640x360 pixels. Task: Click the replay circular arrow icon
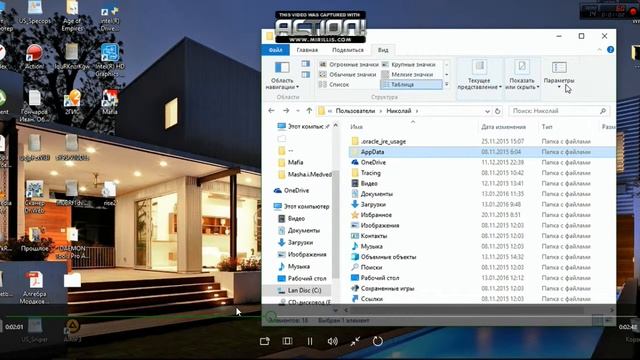click(x=378, y=341)
